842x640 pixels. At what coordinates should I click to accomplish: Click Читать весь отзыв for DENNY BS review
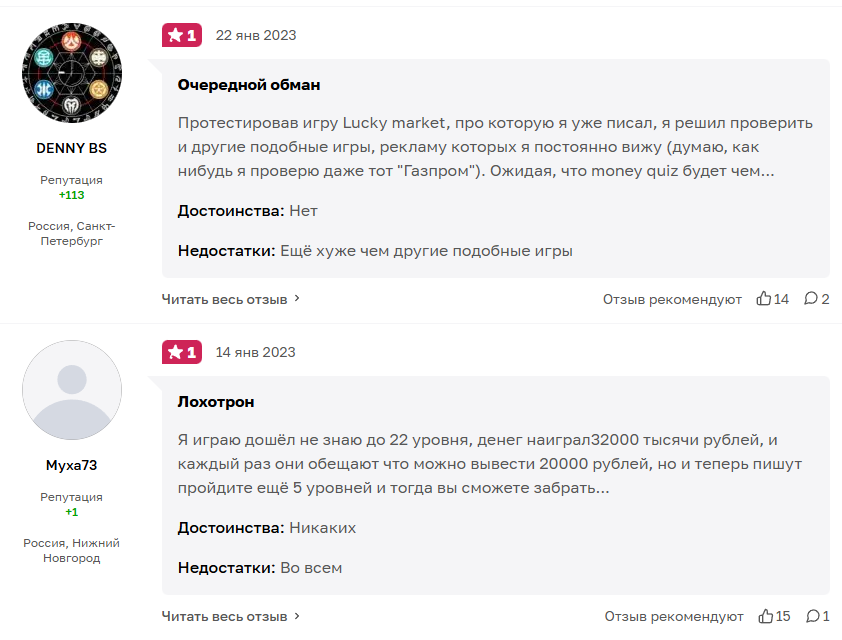tap(224, 299)
